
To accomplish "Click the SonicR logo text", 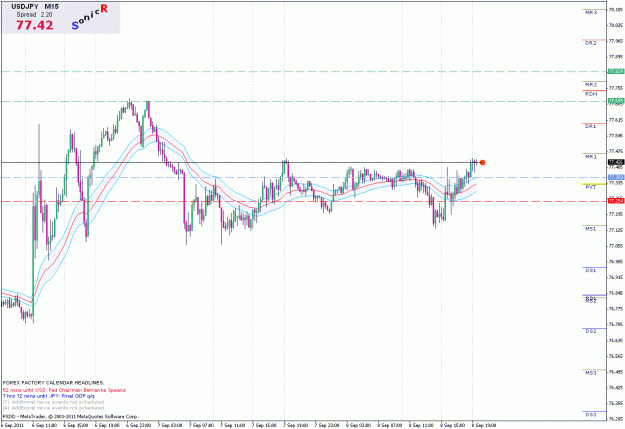I will tap(90, 18).
